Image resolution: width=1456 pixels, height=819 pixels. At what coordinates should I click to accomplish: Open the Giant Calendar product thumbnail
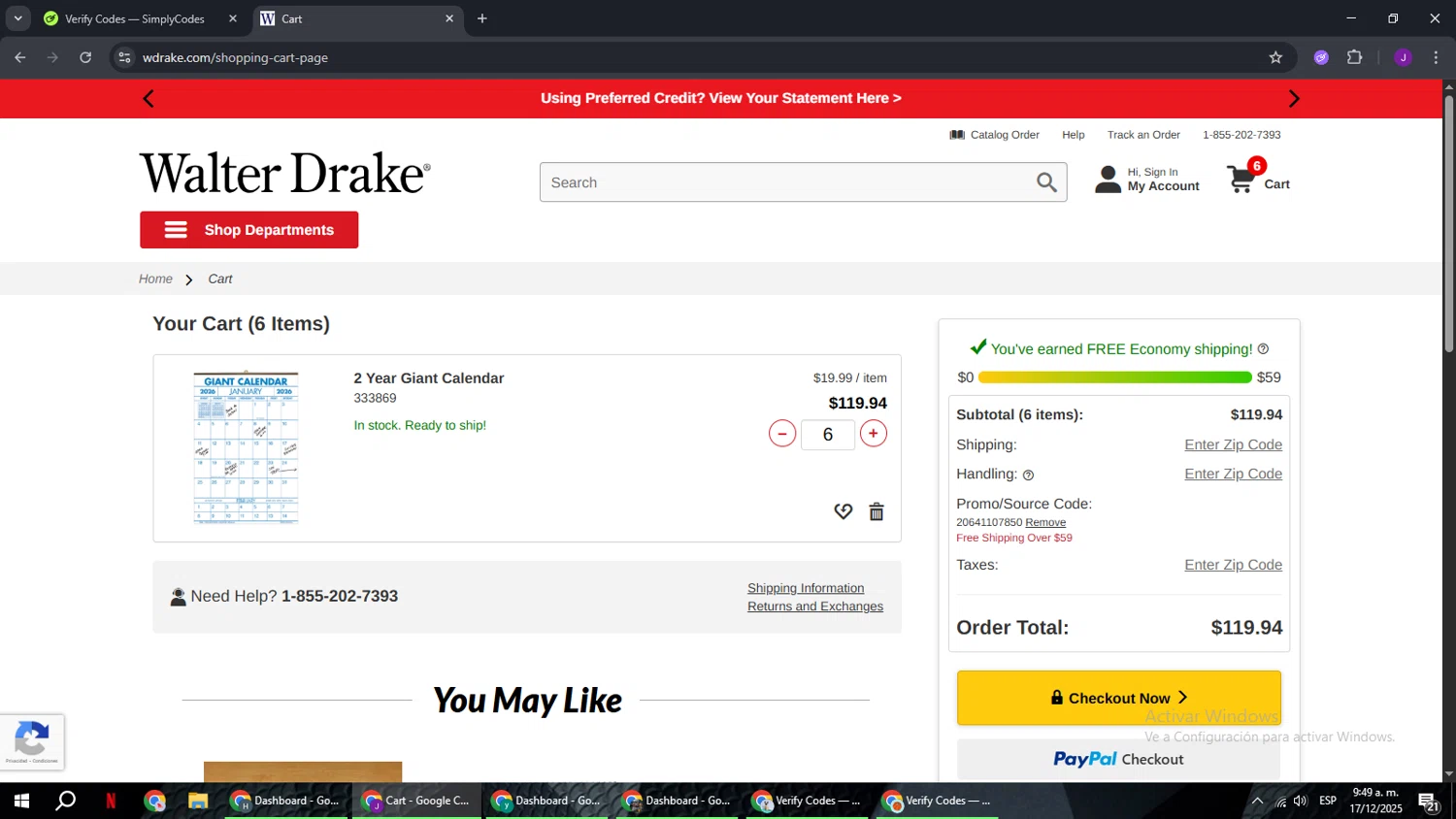[x=246, y=447]
